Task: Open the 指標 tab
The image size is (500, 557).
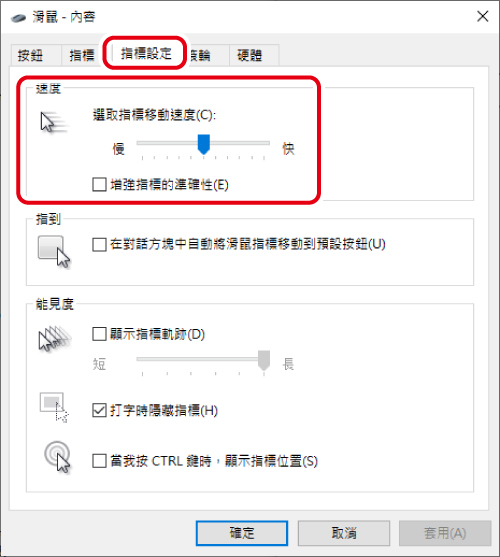Action: (x=82, y=55)
